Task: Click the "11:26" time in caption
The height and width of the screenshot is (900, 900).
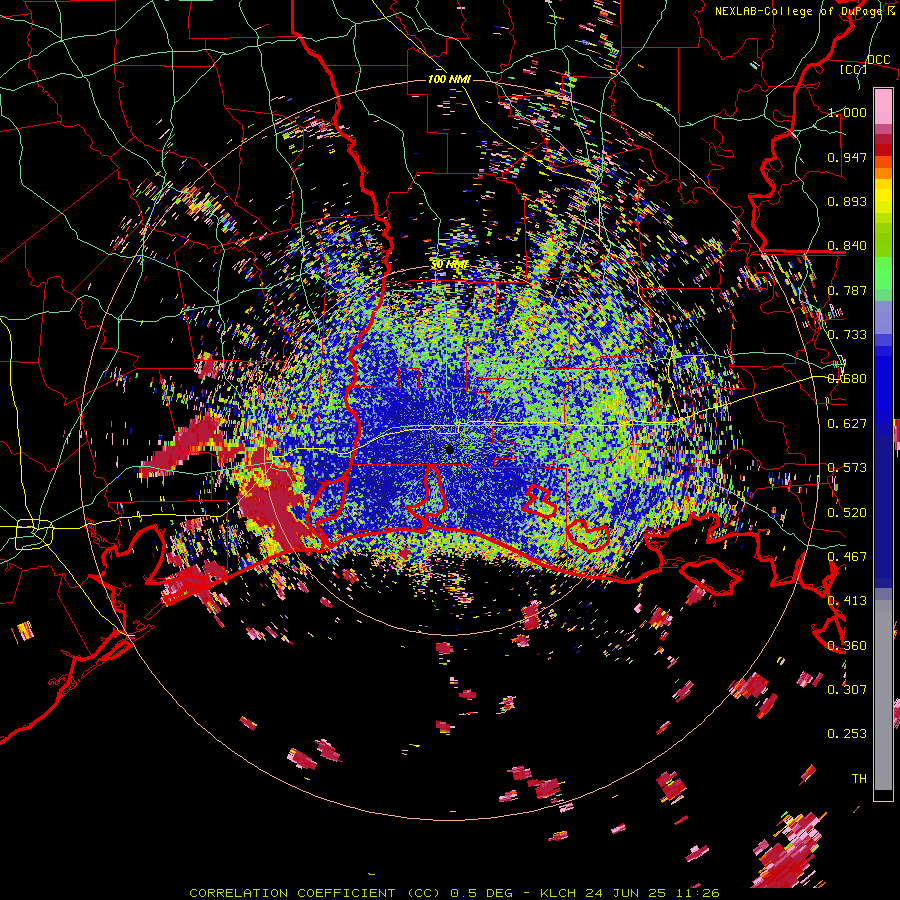Action: pos(697,893)
